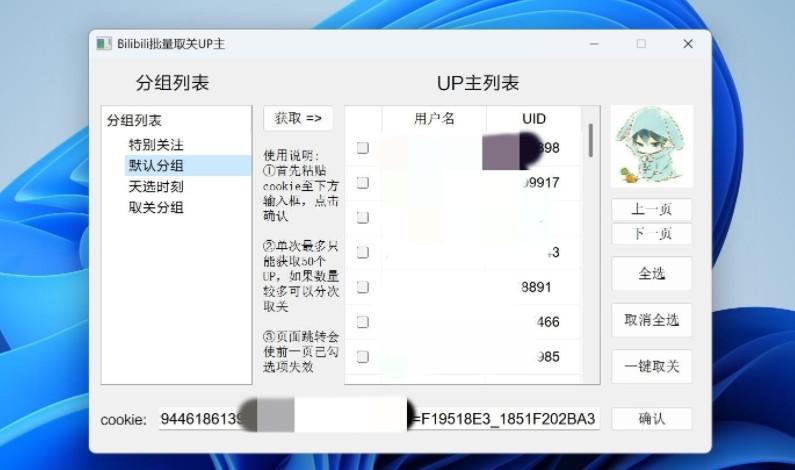Select 取关分组 group
Viewport: 795px width, 470px height.
pyautogui.click(x=156, y=207)
